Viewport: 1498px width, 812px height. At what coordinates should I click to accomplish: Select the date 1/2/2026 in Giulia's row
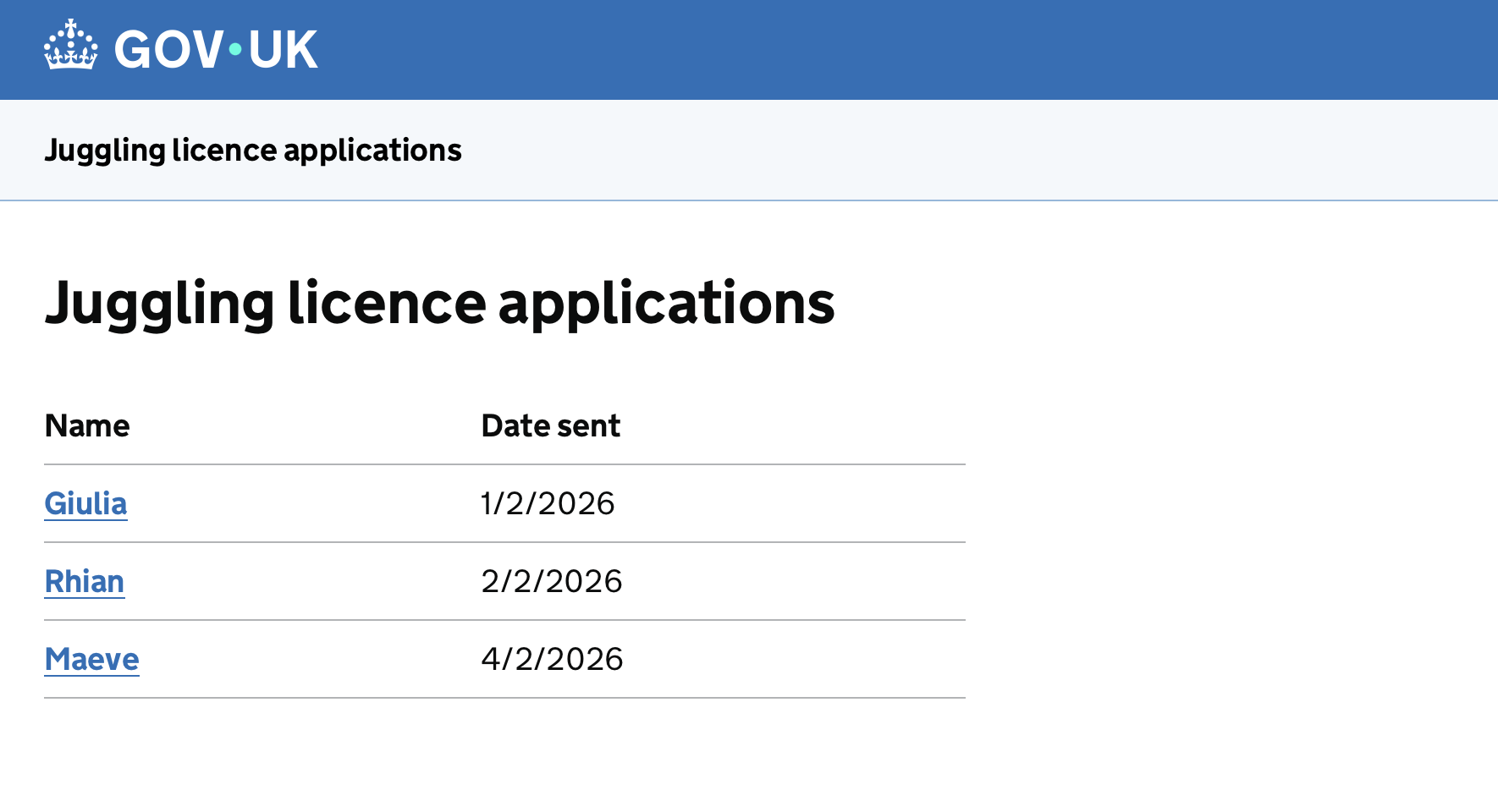[548, 503]
